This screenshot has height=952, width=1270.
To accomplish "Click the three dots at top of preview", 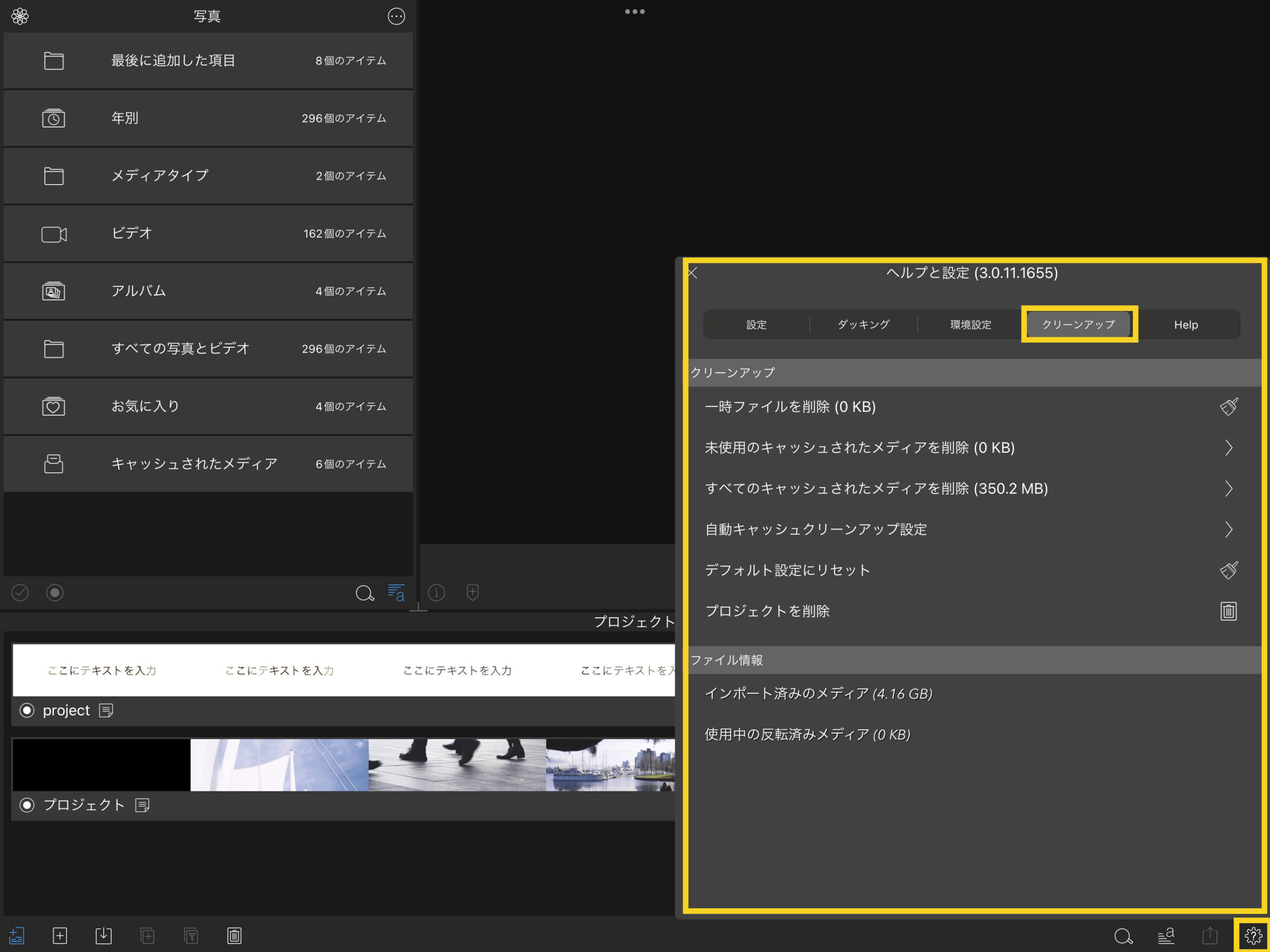I will click(x=635, y=11).
